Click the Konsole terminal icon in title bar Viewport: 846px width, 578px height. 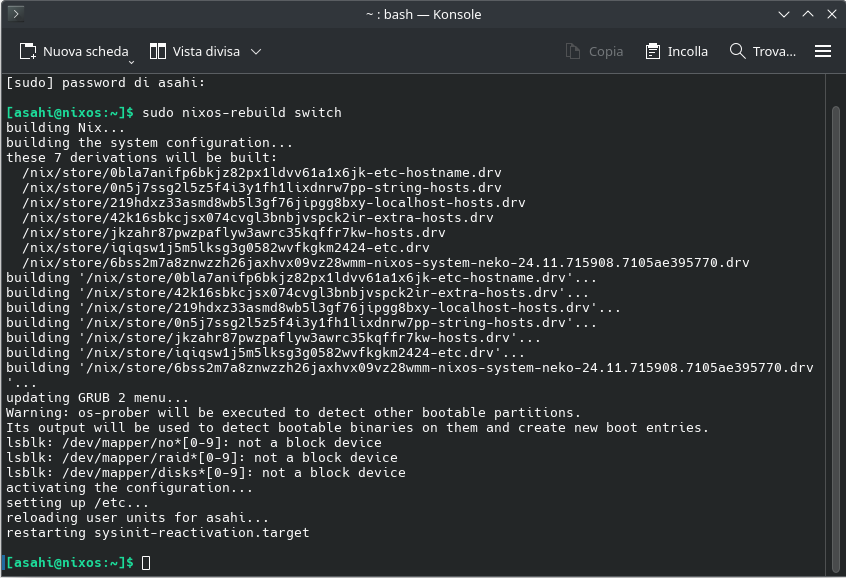17,14
